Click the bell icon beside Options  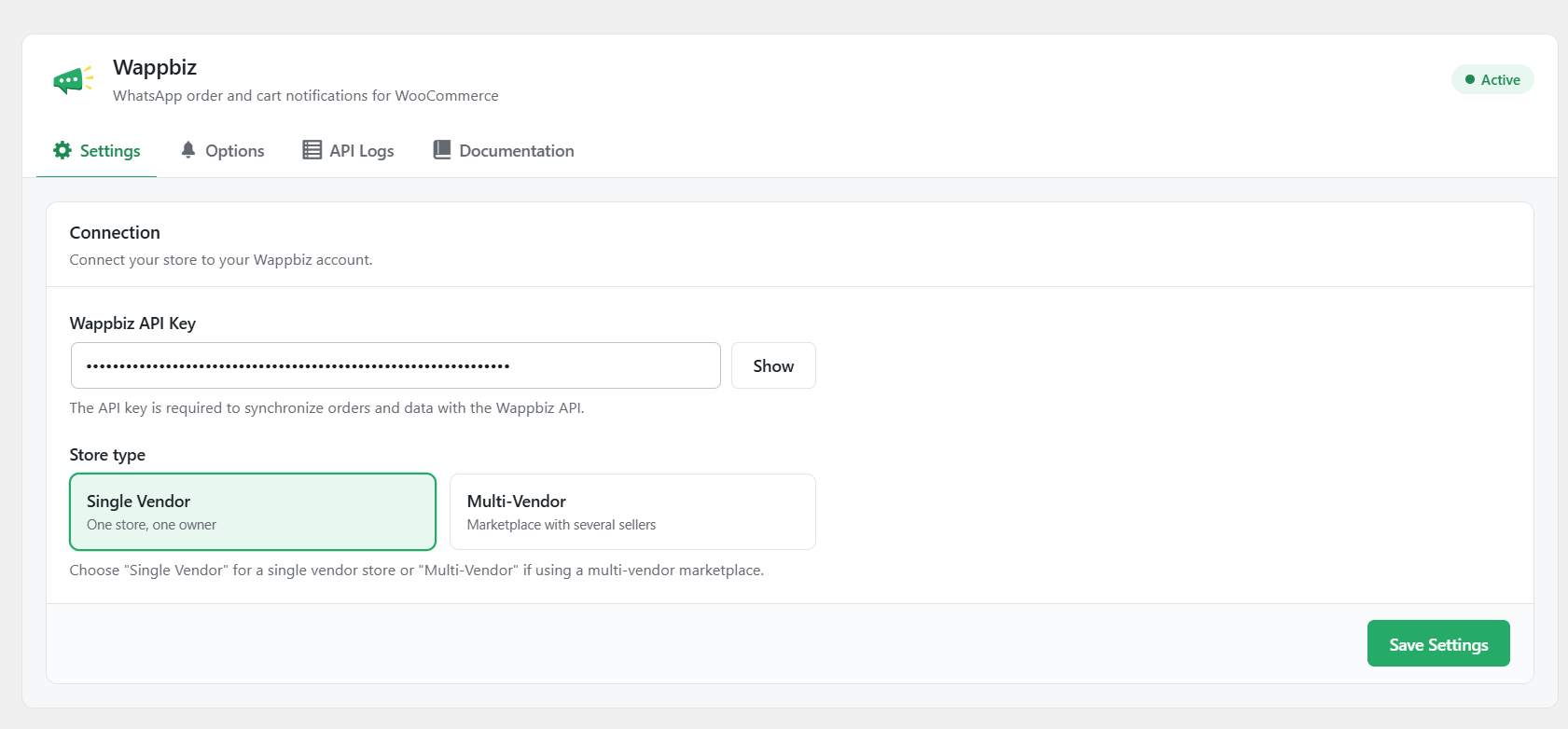[188, 150]
